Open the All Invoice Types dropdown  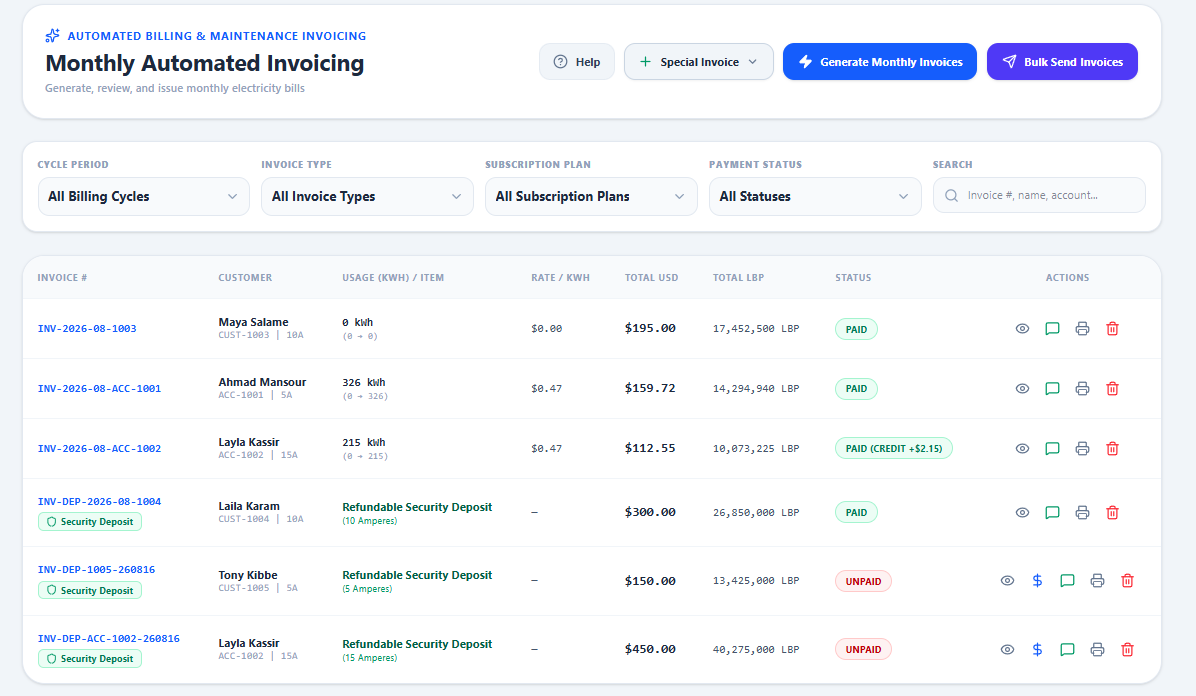pyautogui.click(x=367, y=196)
